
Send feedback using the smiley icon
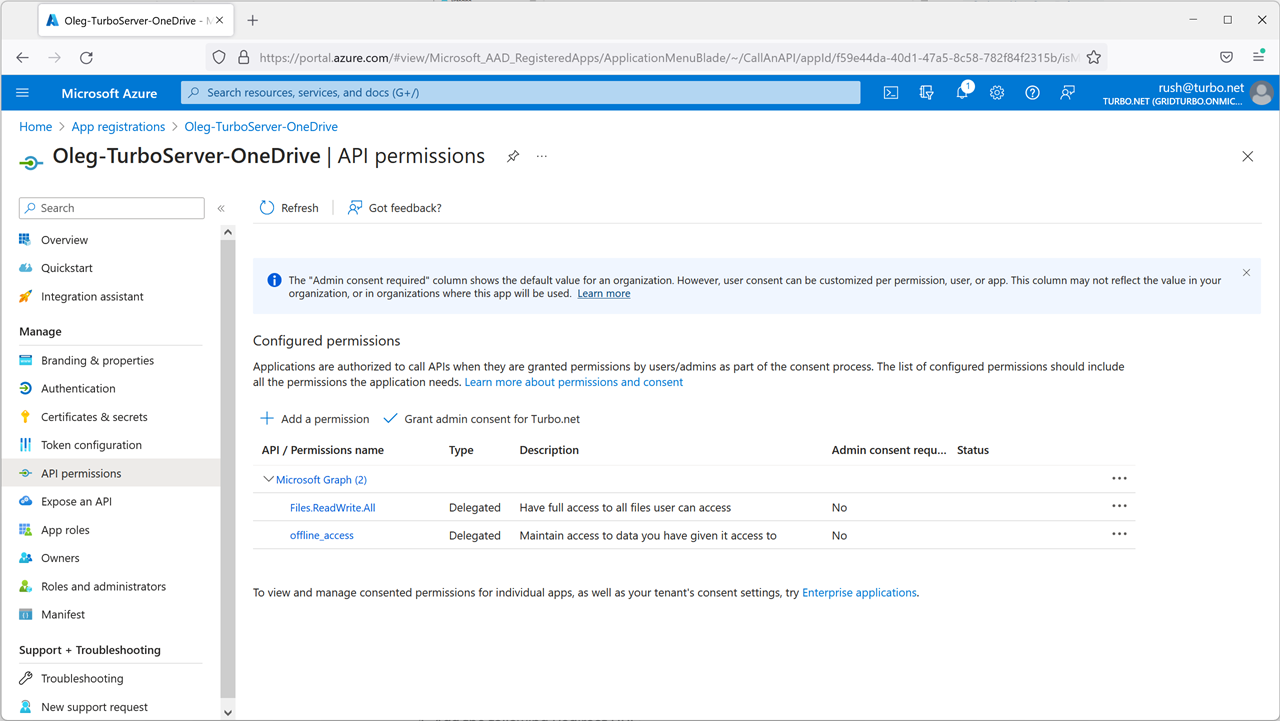pos(1067,92)
